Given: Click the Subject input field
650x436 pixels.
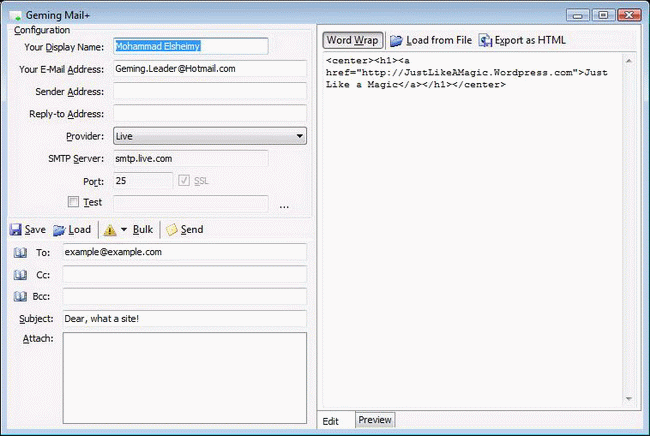Looking at the screenshot, I should pos(184,318).
